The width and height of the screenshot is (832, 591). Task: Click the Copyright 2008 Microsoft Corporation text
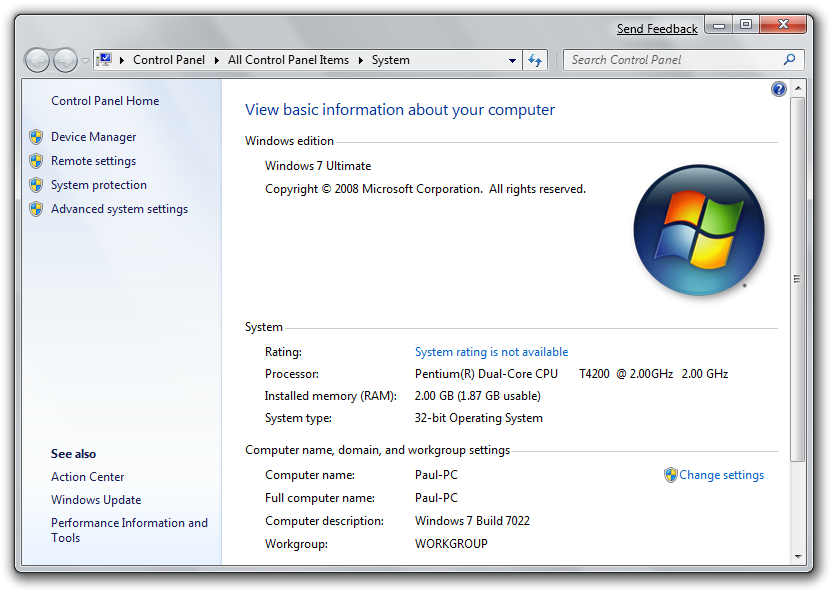(425, 189)
